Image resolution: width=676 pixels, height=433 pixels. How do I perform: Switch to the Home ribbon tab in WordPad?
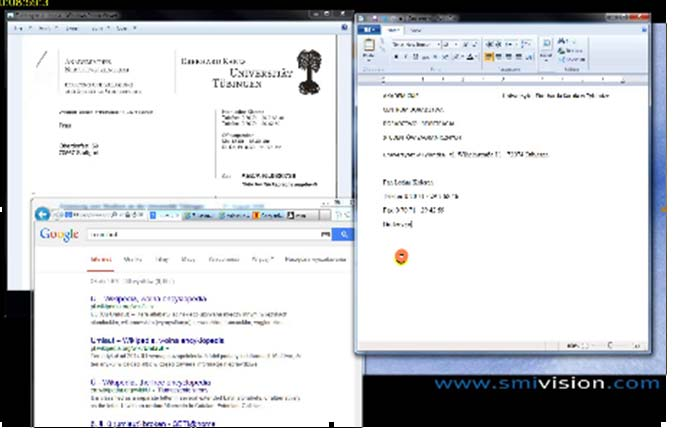pos(393,30)
